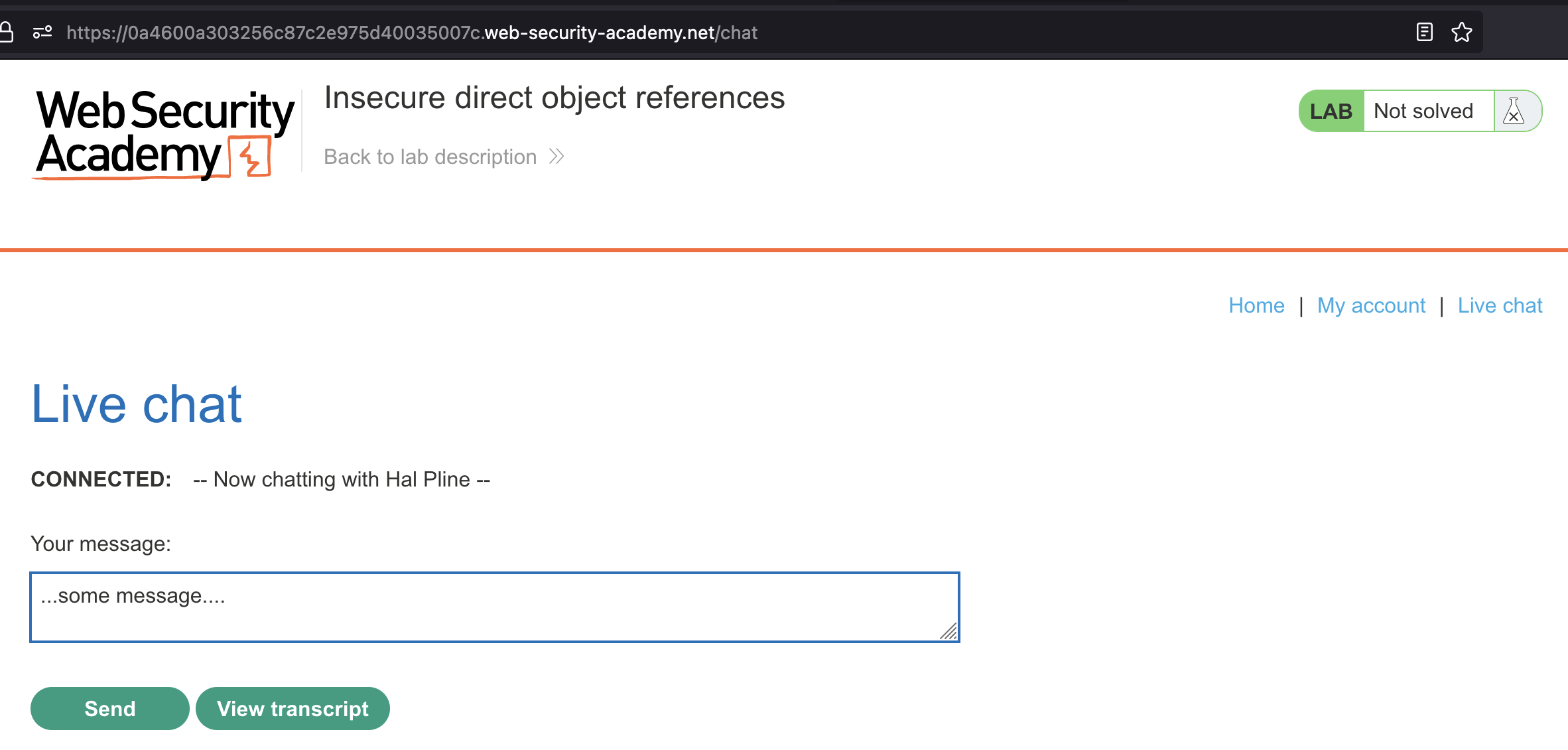Open the Home navigation link
This screenshot has height=750, width=1568.
[1256, 305]
